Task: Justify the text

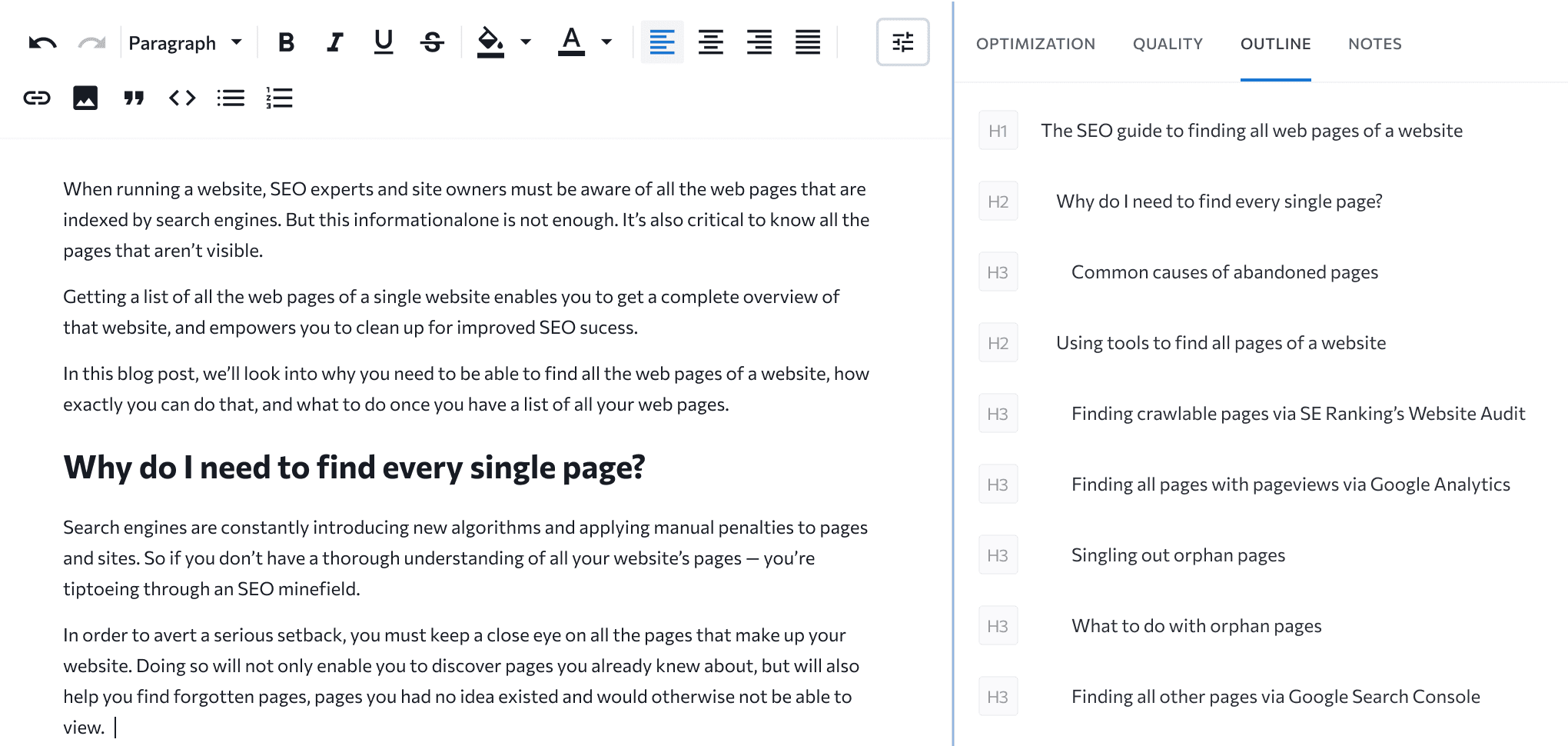Action: click(x=808, y=42)
